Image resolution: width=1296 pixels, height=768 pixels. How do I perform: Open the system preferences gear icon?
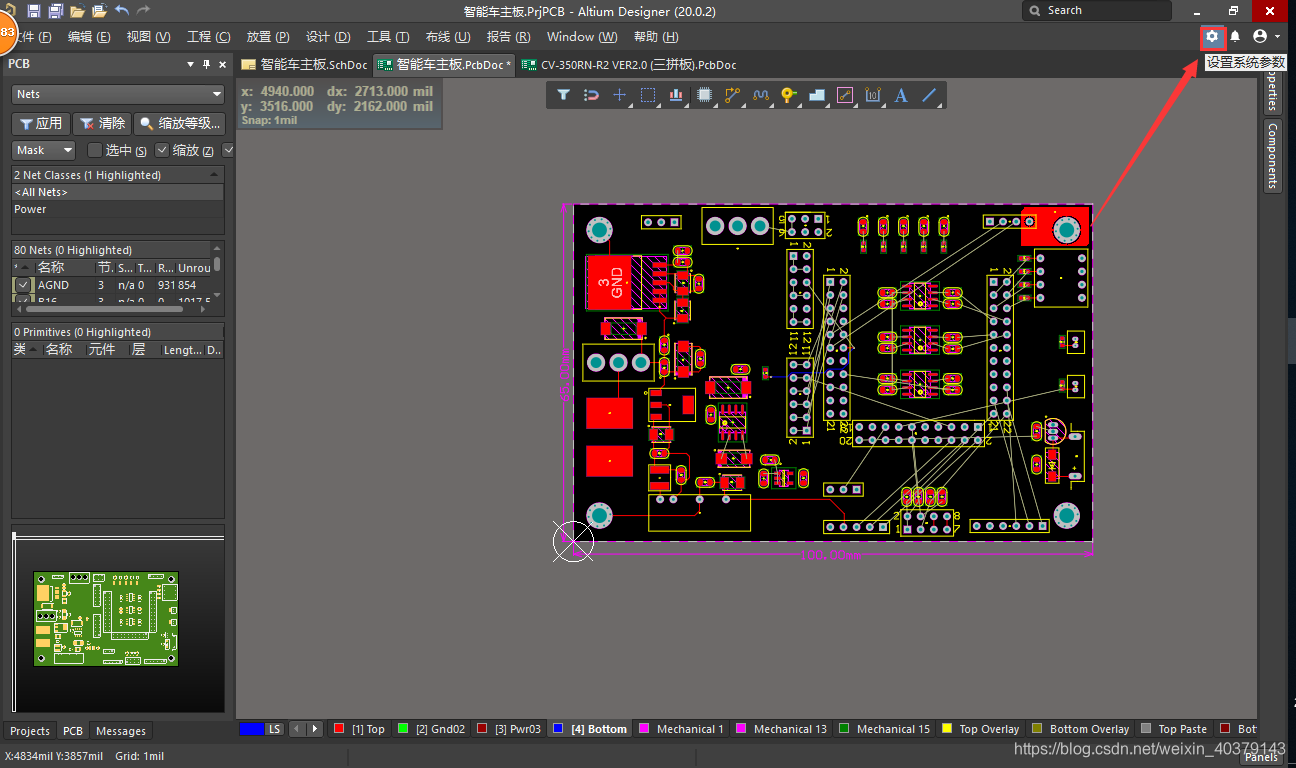[x=1212, y=36]
